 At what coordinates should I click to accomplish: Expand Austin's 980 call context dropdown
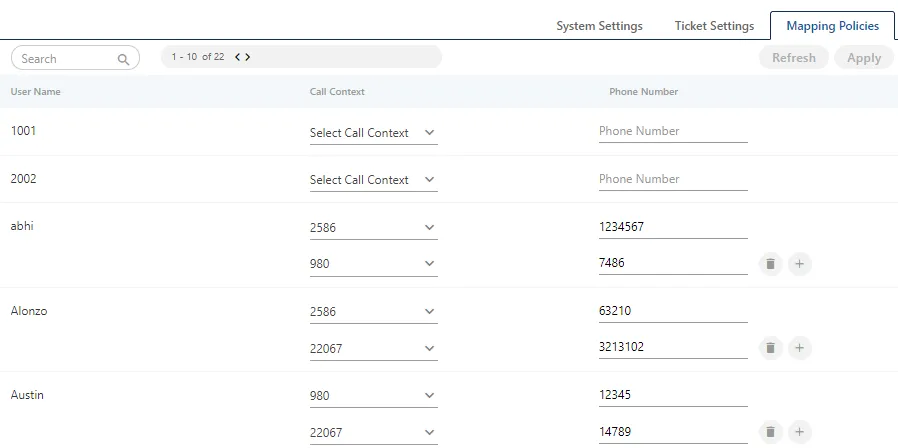(x=373, y=396)
